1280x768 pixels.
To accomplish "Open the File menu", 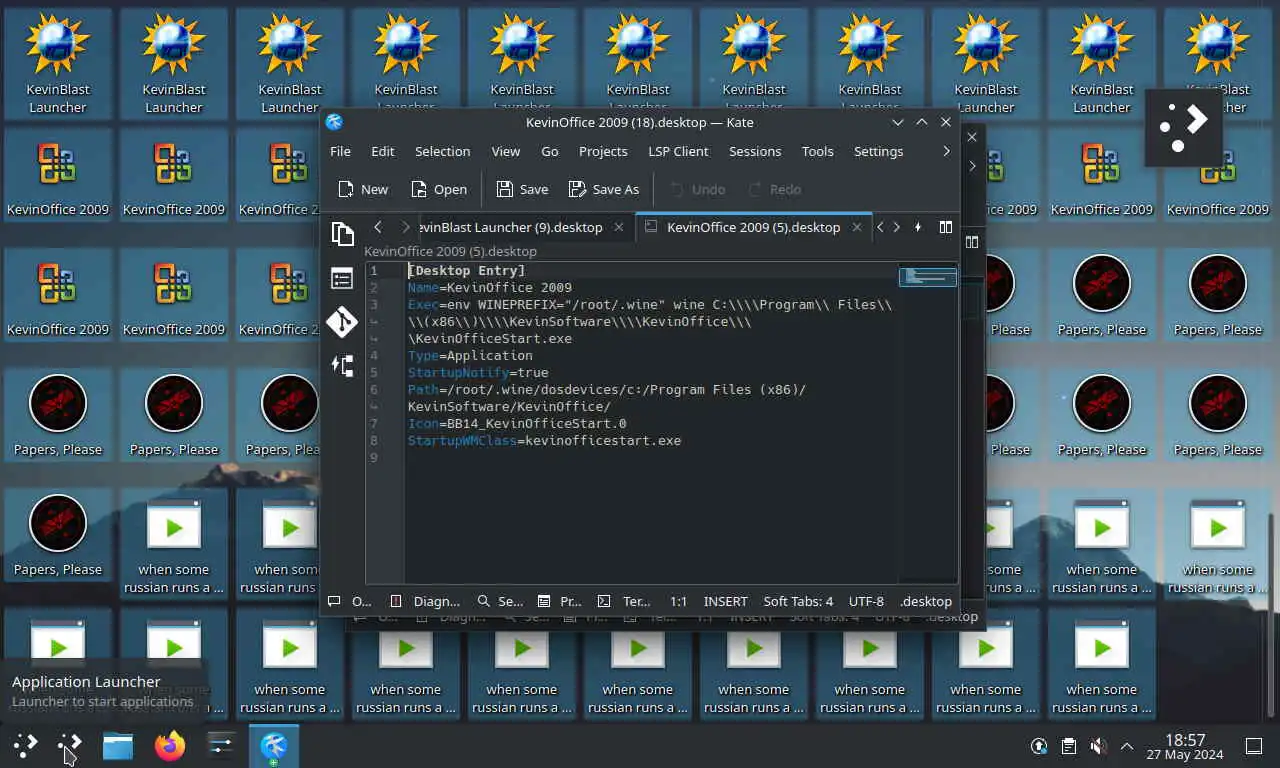I will click(x=340, y=151).
